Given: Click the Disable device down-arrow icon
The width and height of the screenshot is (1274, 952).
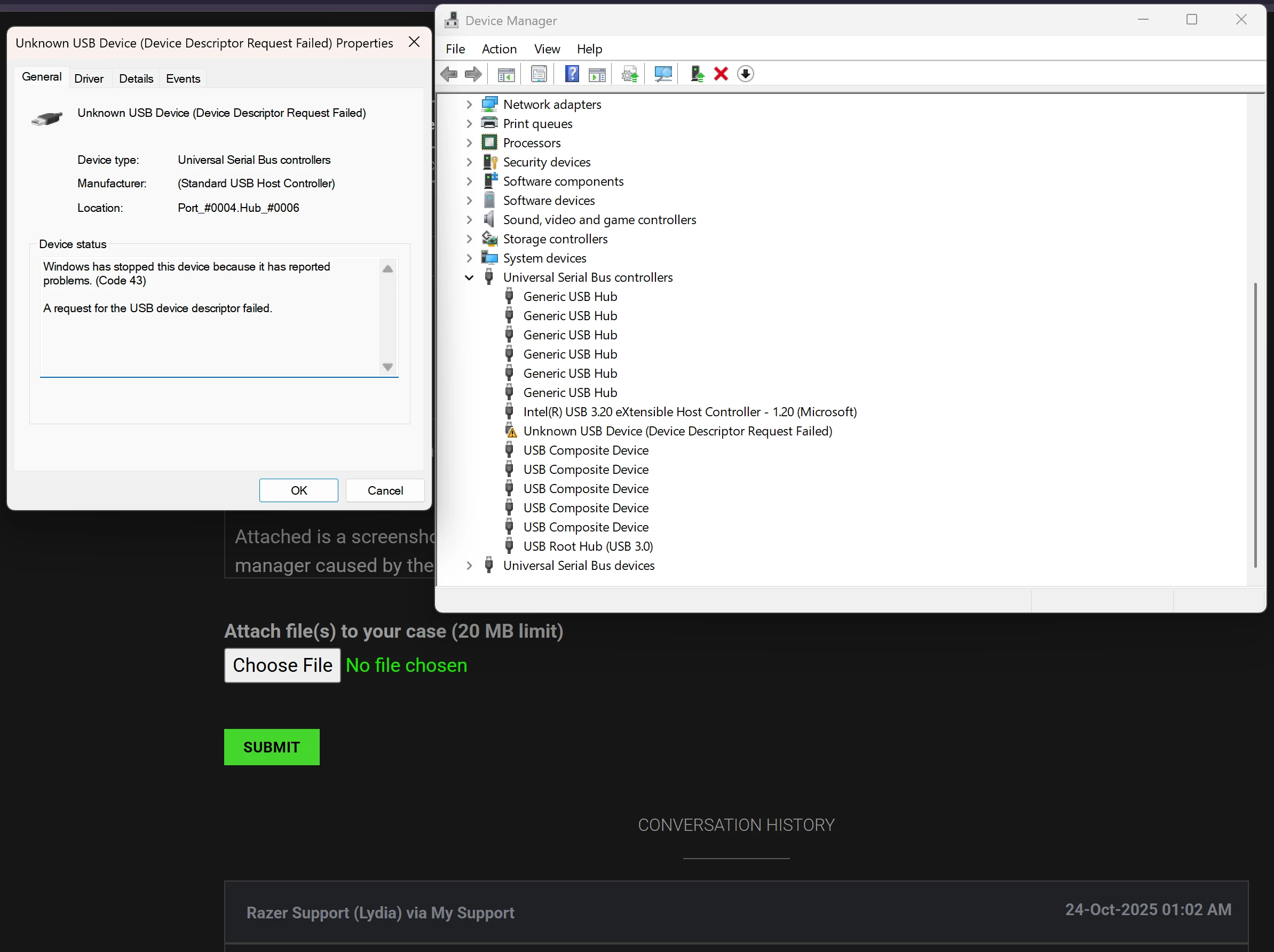Looking at the screenshot, I should tap(745, 74).
